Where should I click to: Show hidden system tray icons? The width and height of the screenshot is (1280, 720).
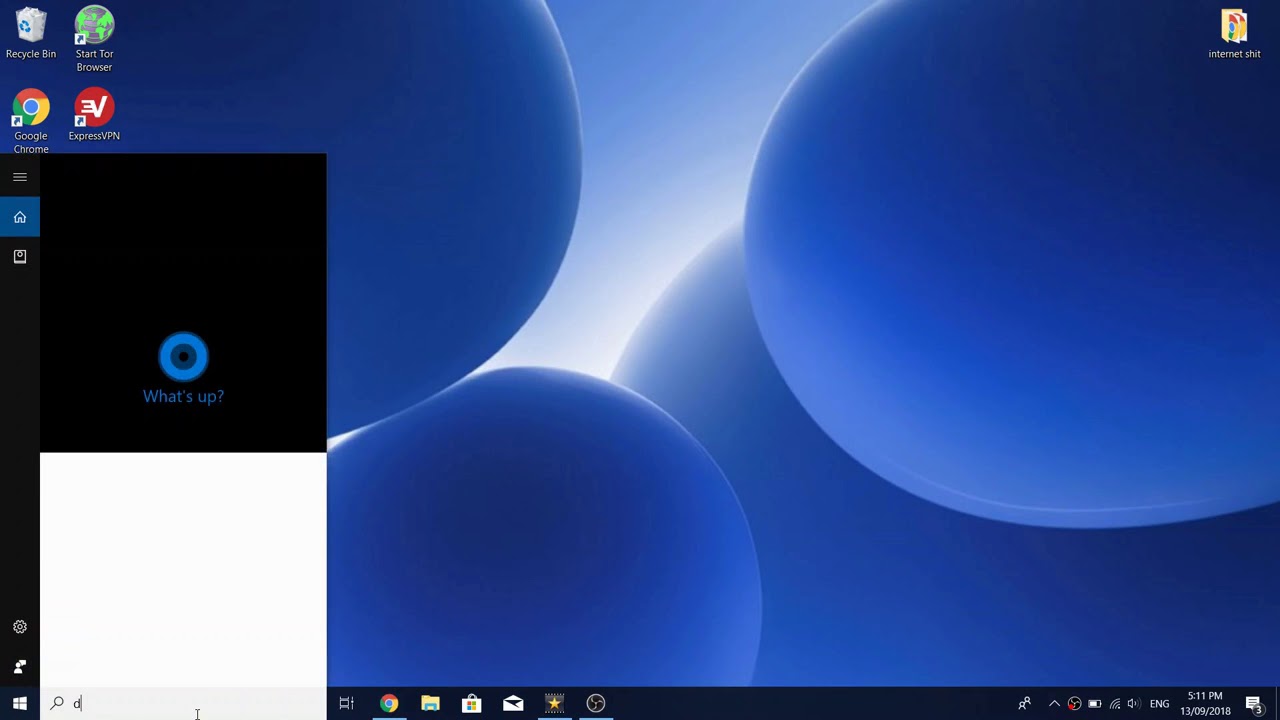pyautogui.click(x=1054, y=704)
